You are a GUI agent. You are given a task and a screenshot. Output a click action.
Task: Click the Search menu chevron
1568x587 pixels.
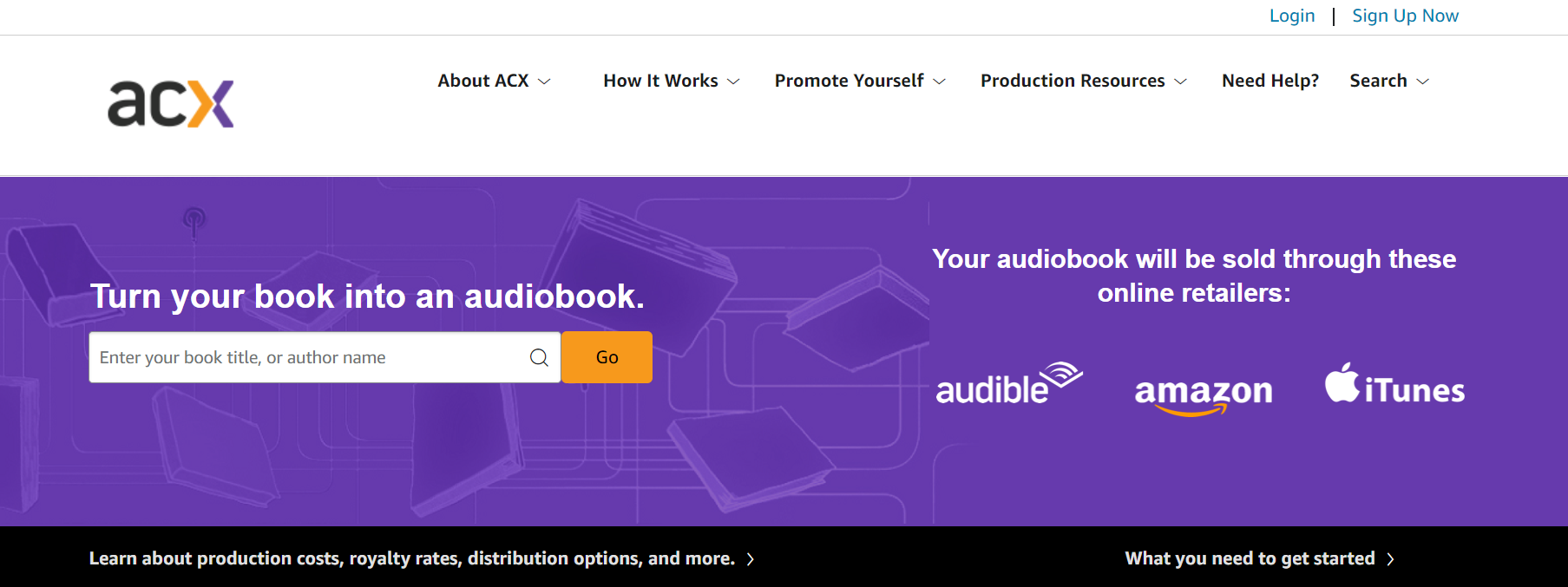1422,82
